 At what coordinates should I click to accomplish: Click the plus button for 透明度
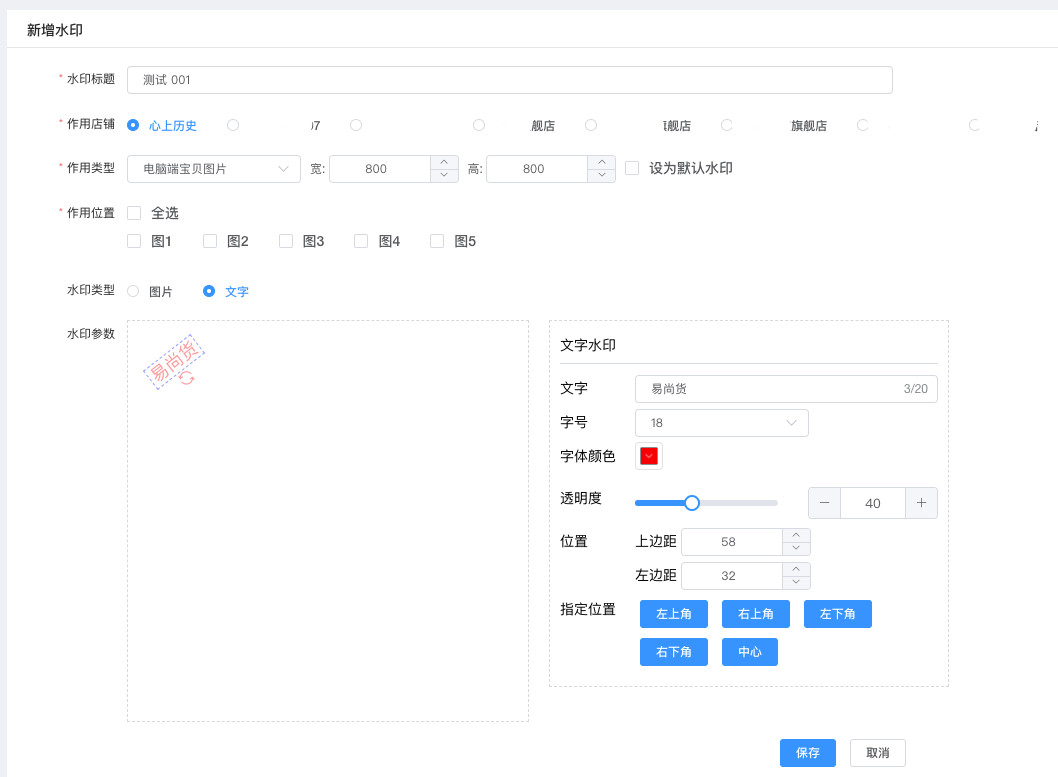(x=921, y=503)
